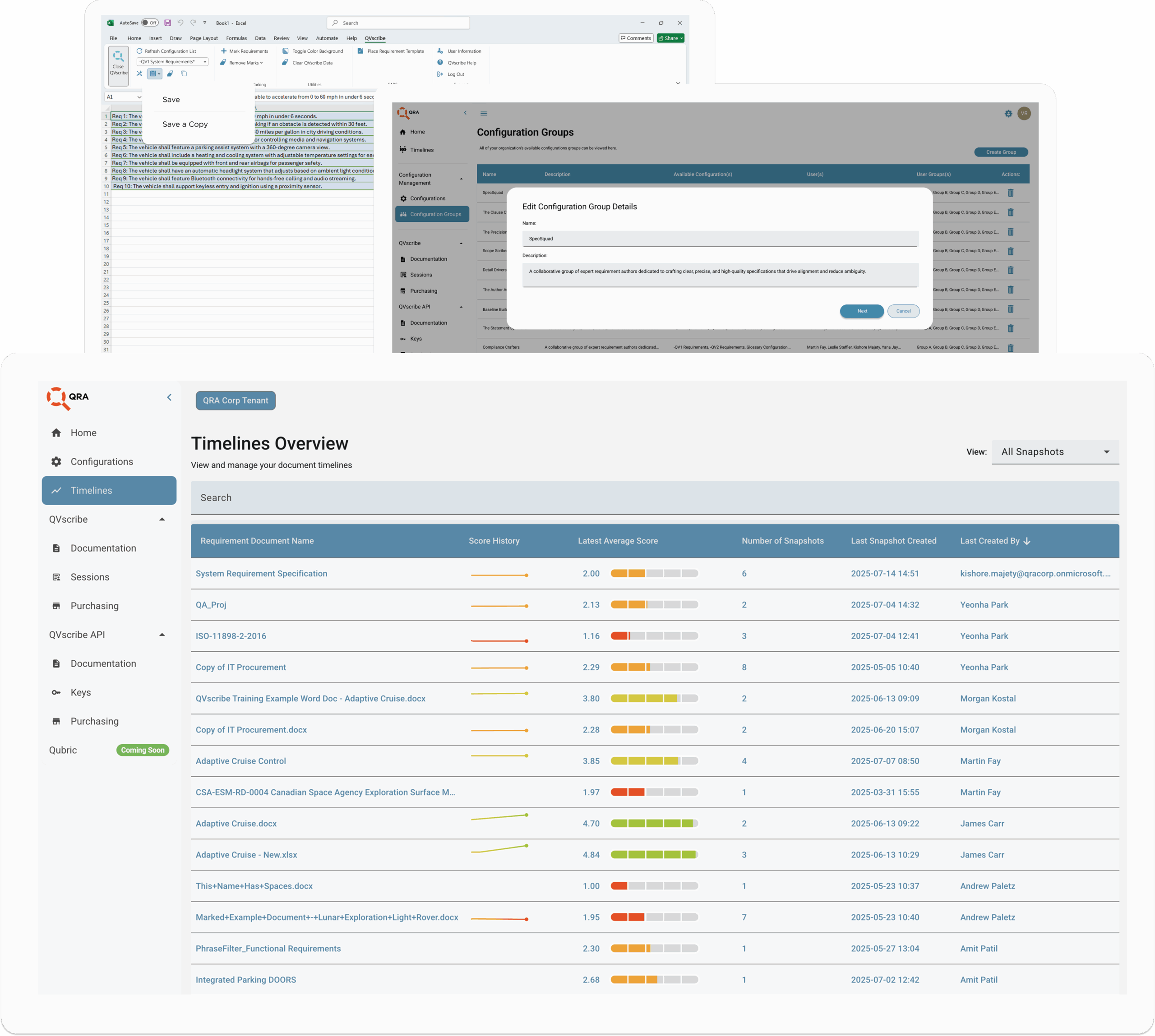Screen dimensions: 1155x1036
Task: Open System Requirement Specification timeline link
Action: tap(261, 573)
